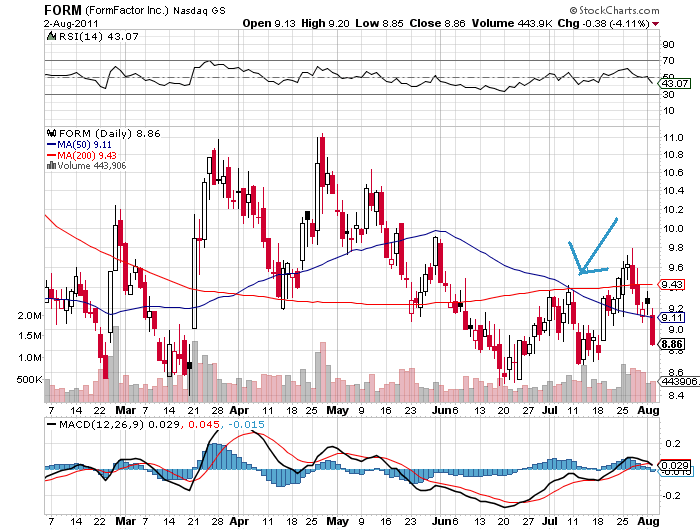Click the Chg -0.38 (-4.11%) value
700x530 pixels.
tap(604, 23)
